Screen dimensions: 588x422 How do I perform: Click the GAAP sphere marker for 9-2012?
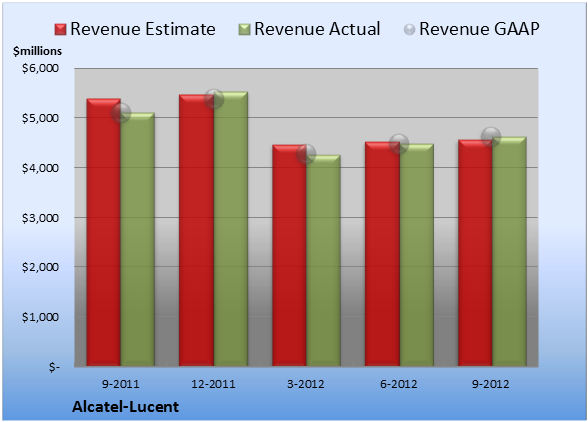click(x=491, y=137)
